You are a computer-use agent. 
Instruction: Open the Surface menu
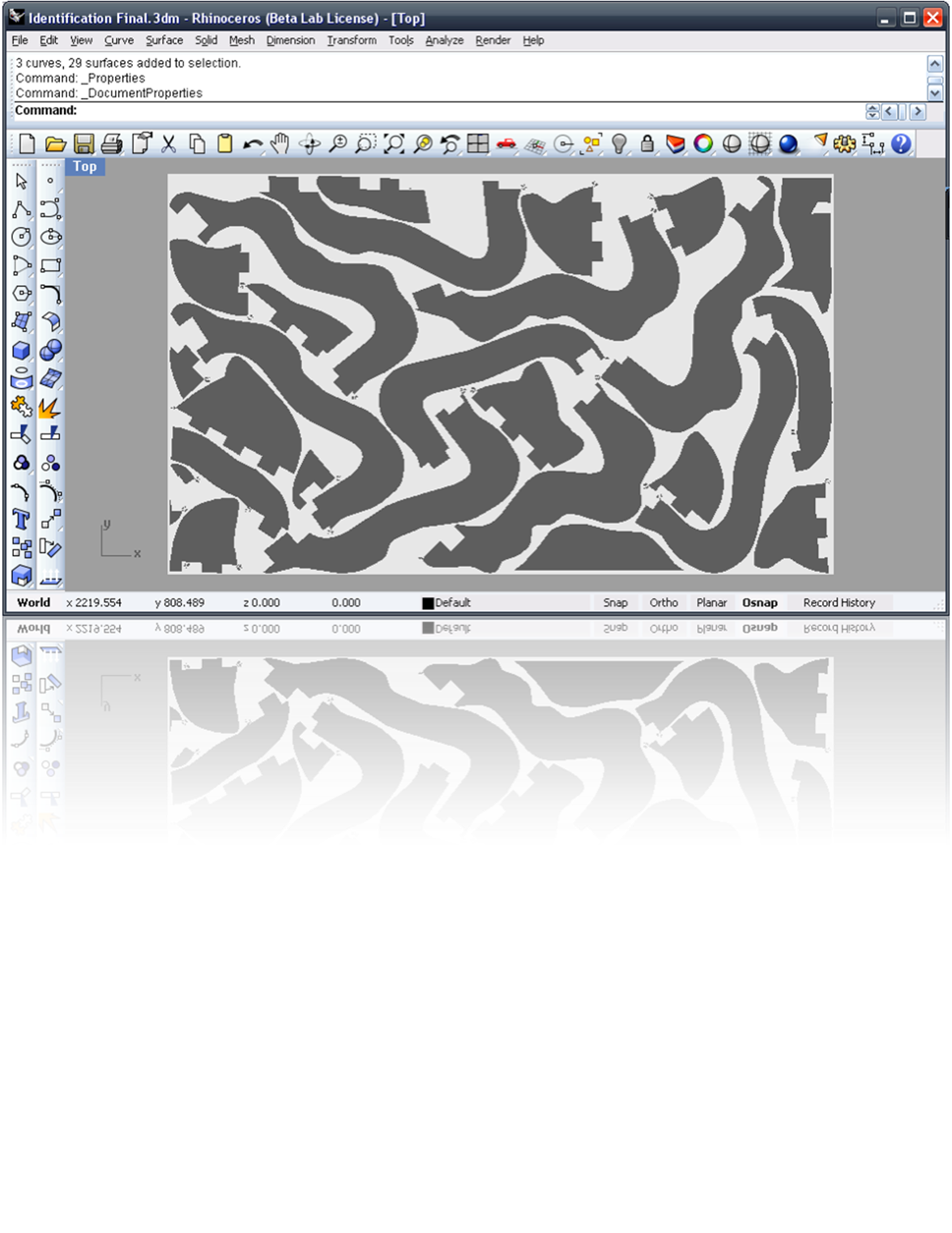pos(164,41)
